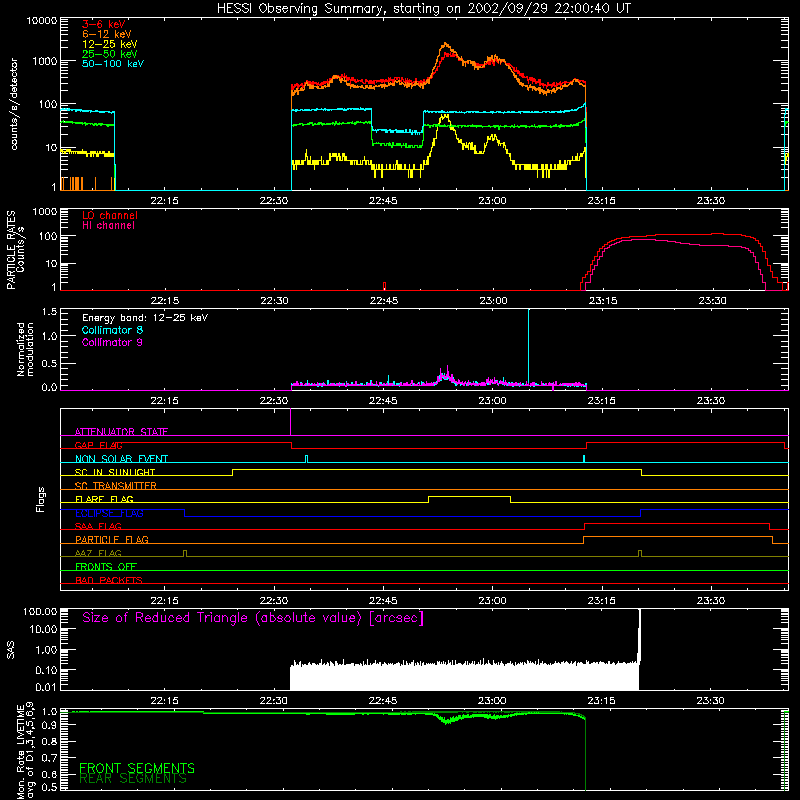Select the magenta 'Collimator 9' legend entry
The height and width of the screenshot is (800, 800).
tap(112, 342)
